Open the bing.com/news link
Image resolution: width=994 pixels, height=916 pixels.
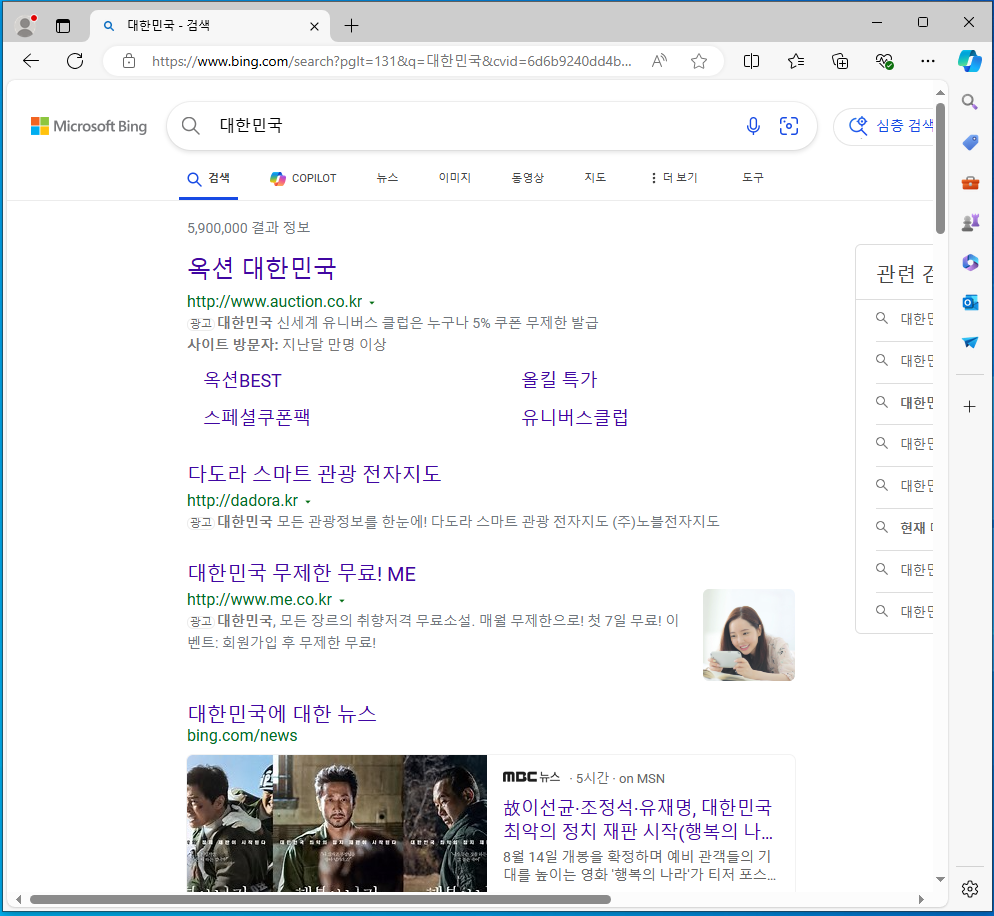tap(242, 735)
